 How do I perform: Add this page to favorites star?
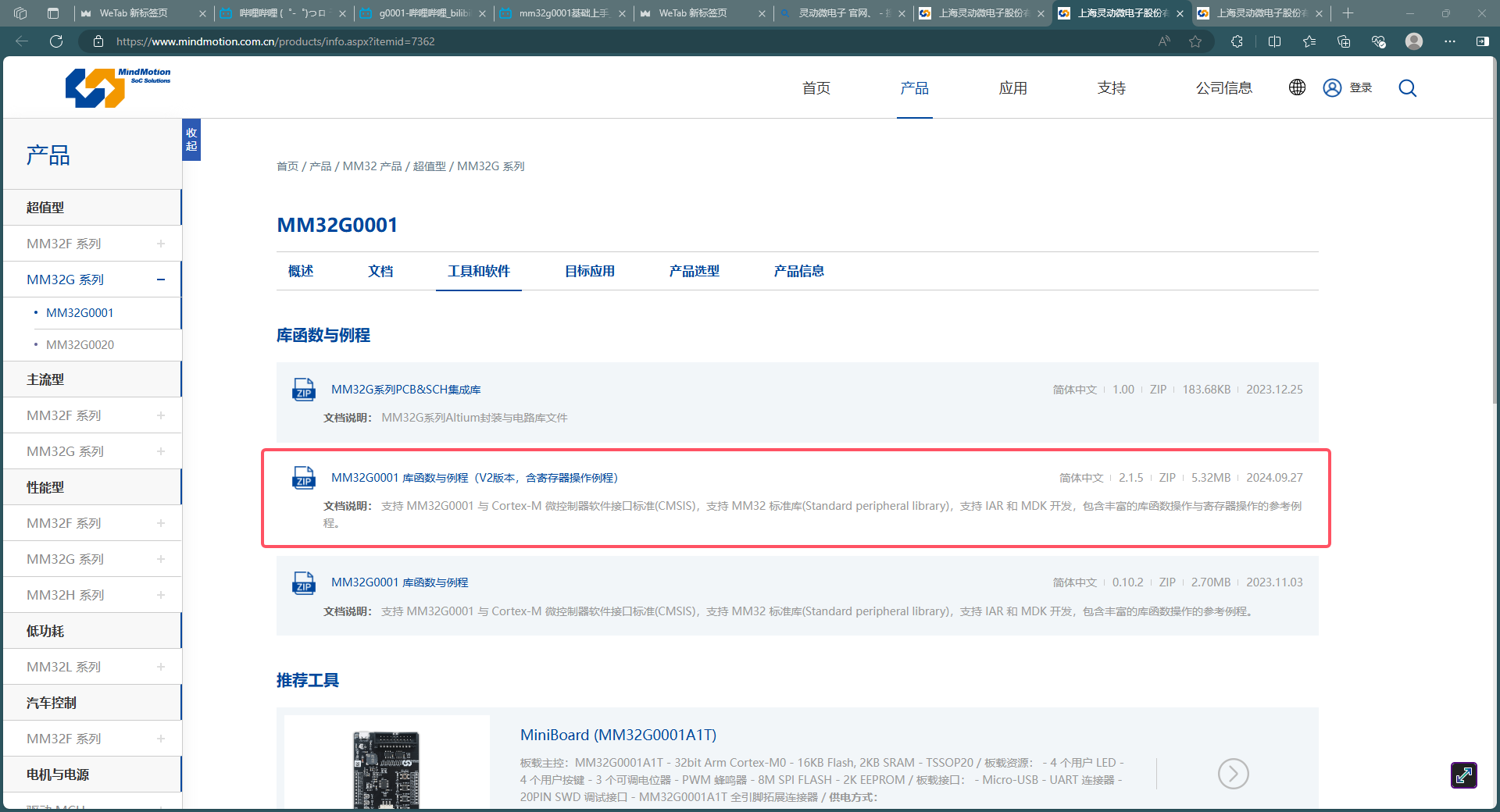click(x=1195, y=41)
